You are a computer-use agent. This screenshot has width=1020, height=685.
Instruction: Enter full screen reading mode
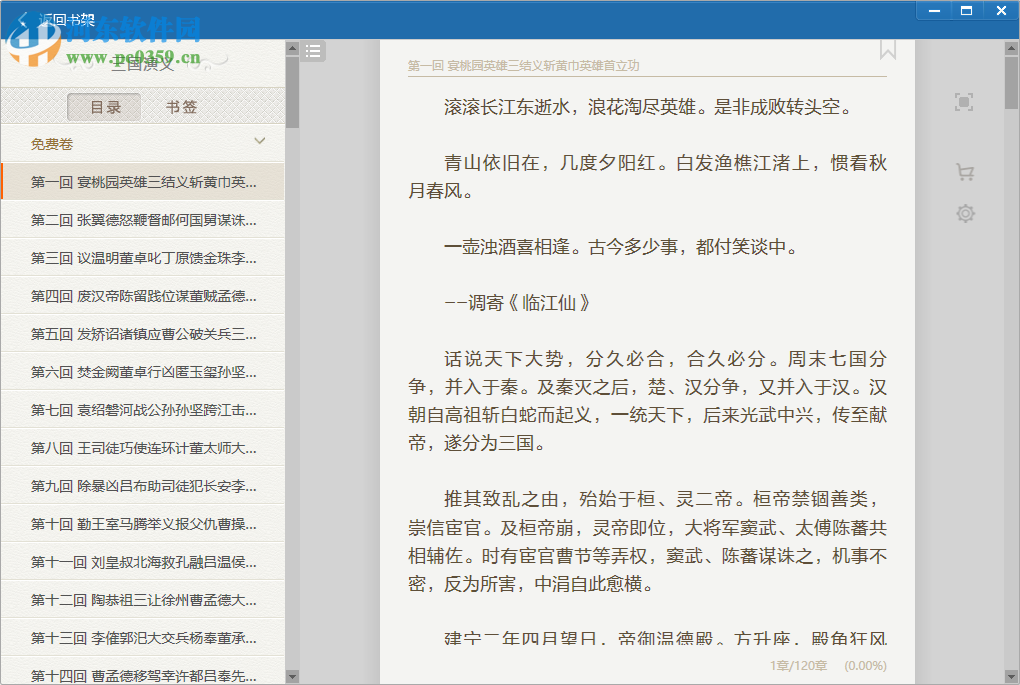tap(964, 101)
